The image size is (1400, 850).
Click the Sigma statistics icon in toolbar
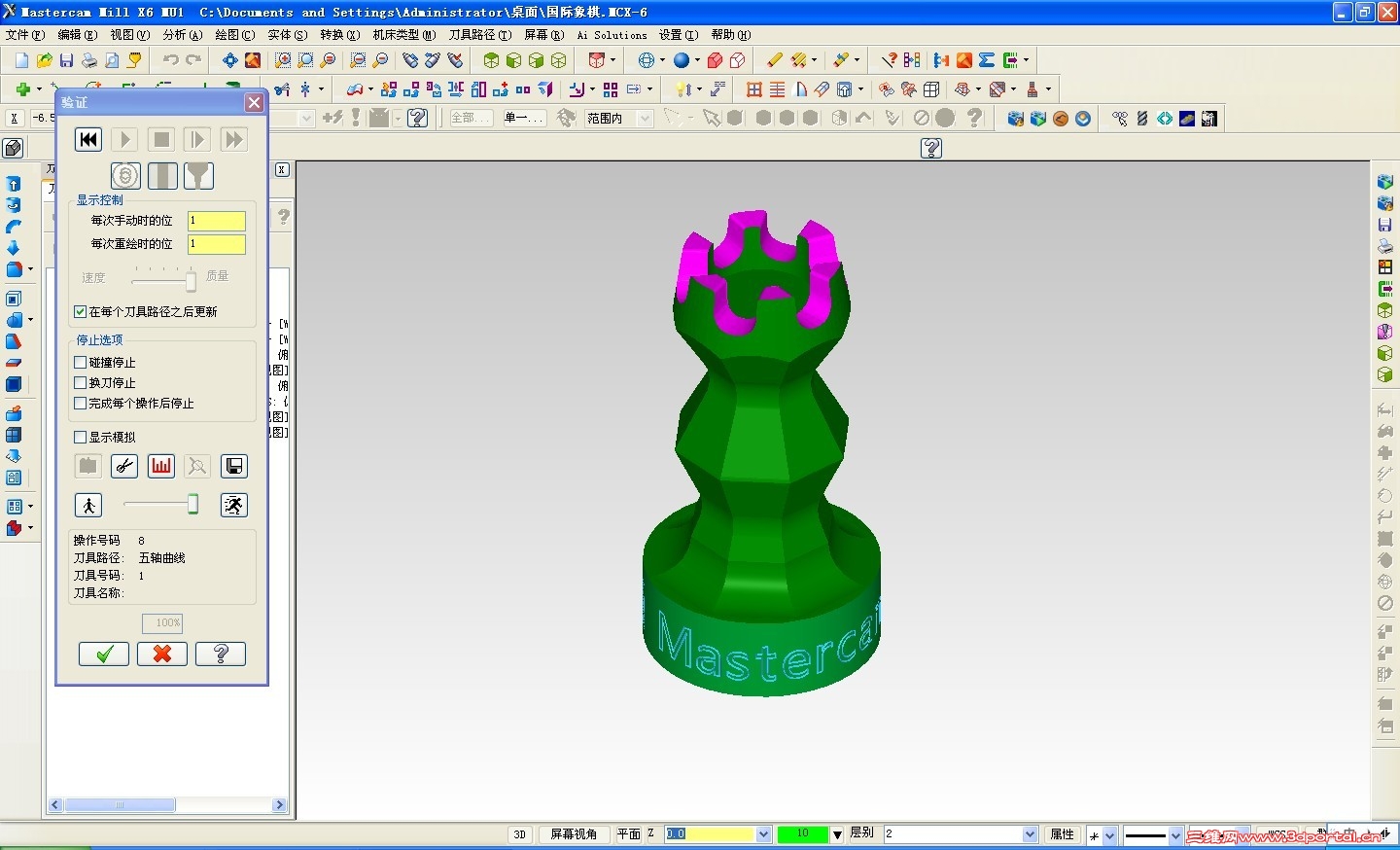point(987,60)
